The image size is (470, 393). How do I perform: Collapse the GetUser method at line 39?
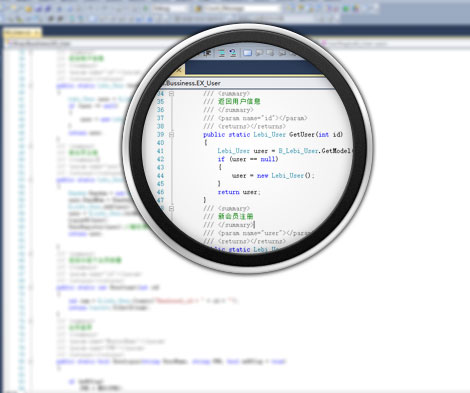pos(171,135)
